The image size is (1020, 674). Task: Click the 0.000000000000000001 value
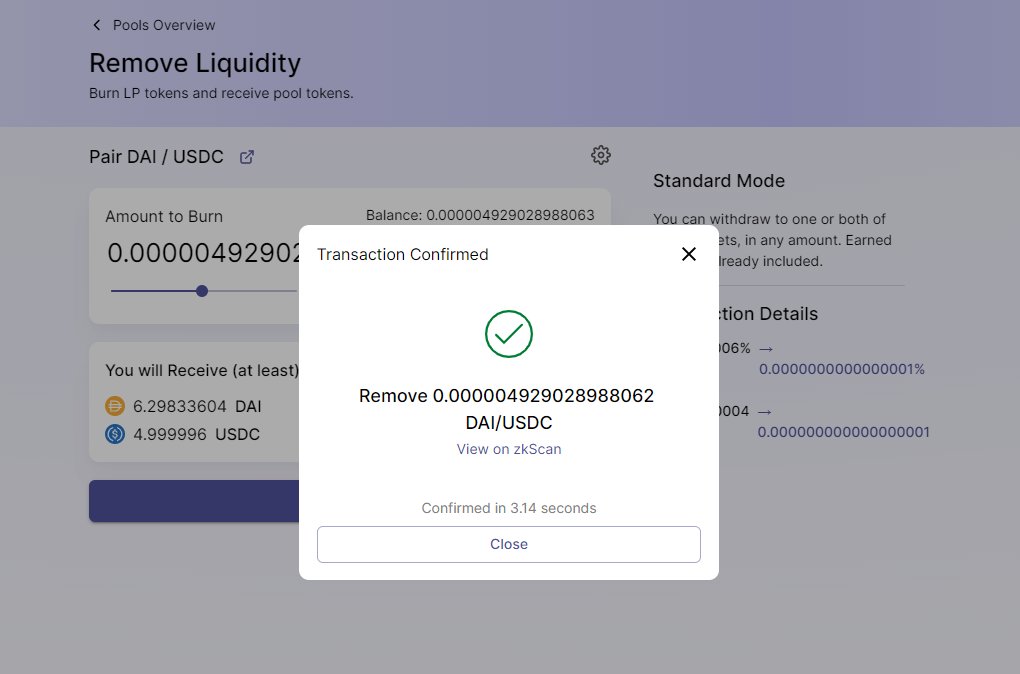(x=844, y=432)
